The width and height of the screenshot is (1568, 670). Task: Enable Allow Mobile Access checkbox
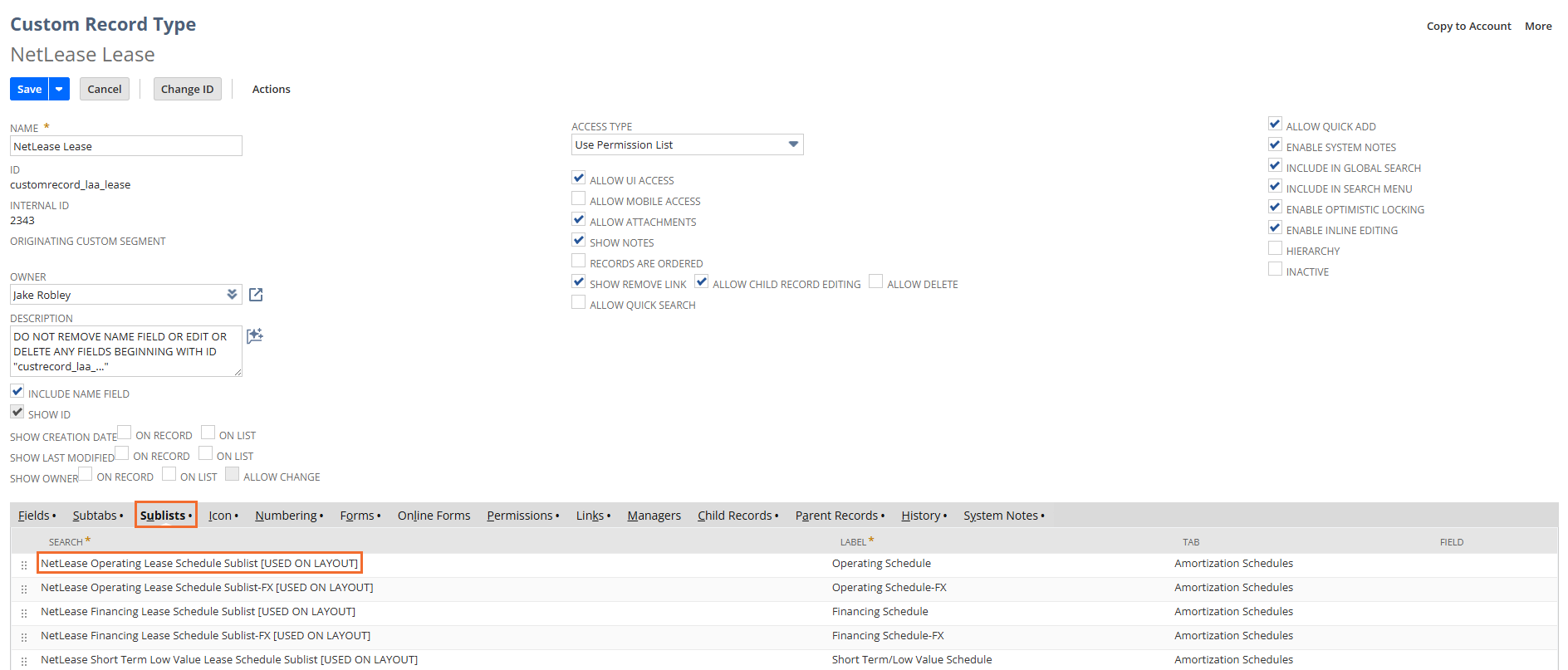click(579, 199)
